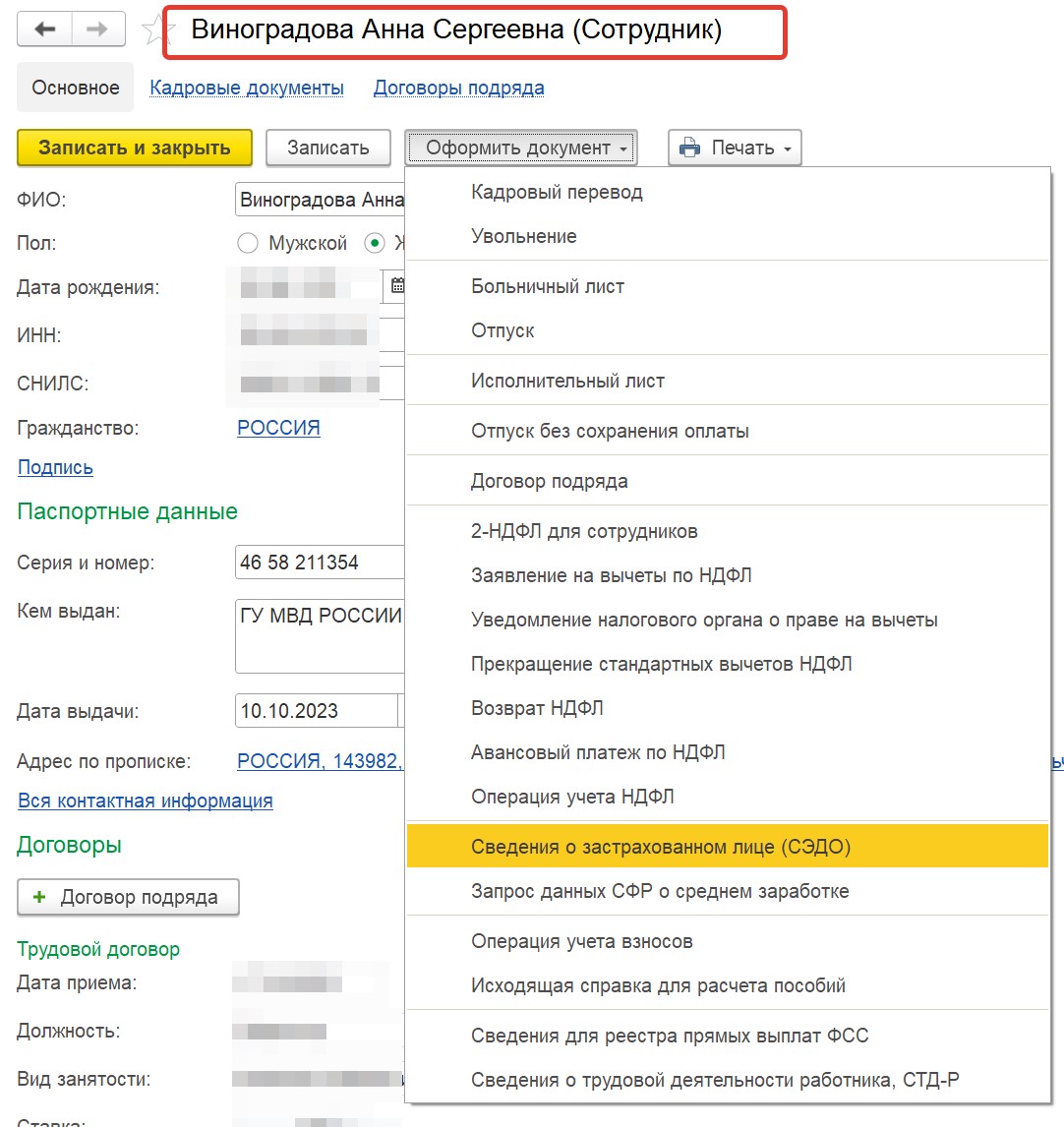Open the РОССИЯ citizenship link
Screen dimensions: 1064x1127
tap(278, 428)
